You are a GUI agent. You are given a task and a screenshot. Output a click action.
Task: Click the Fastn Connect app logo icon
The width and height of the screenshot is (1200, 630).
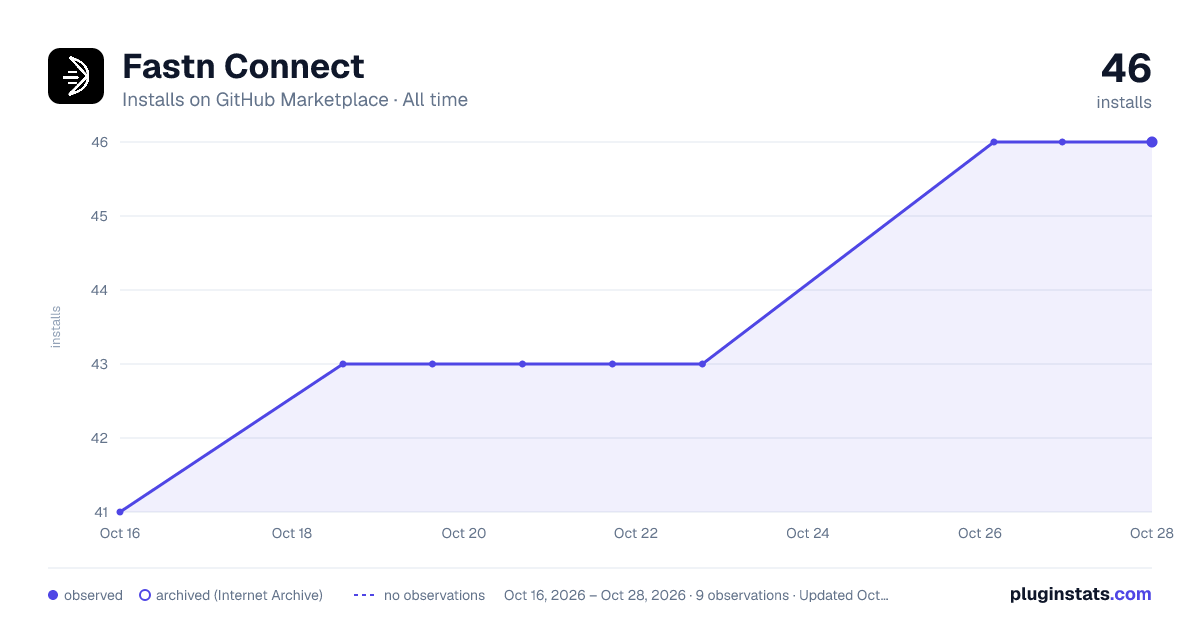(x=76, y=76)
